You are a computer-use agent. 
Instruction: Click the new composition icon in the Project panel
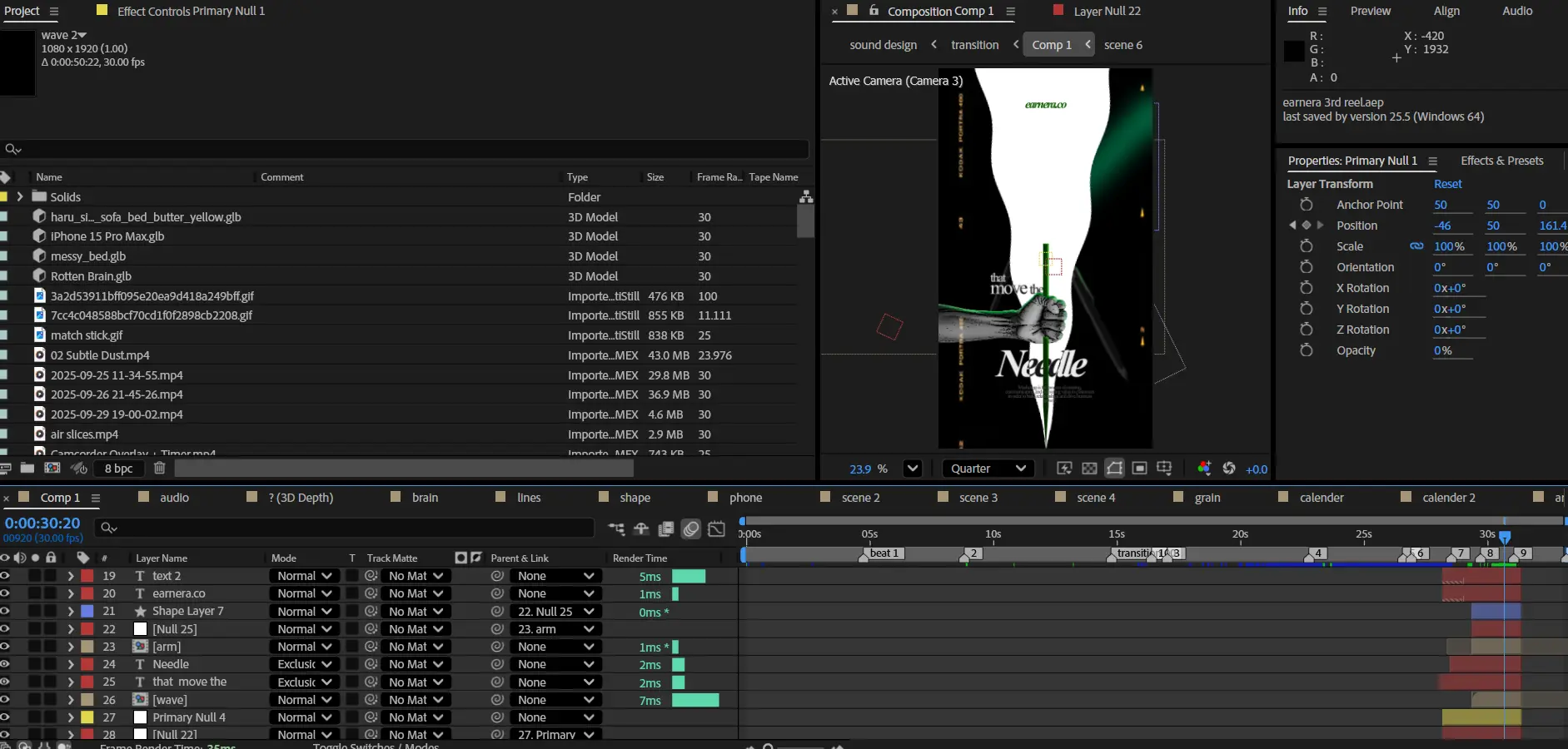(52, 469)
